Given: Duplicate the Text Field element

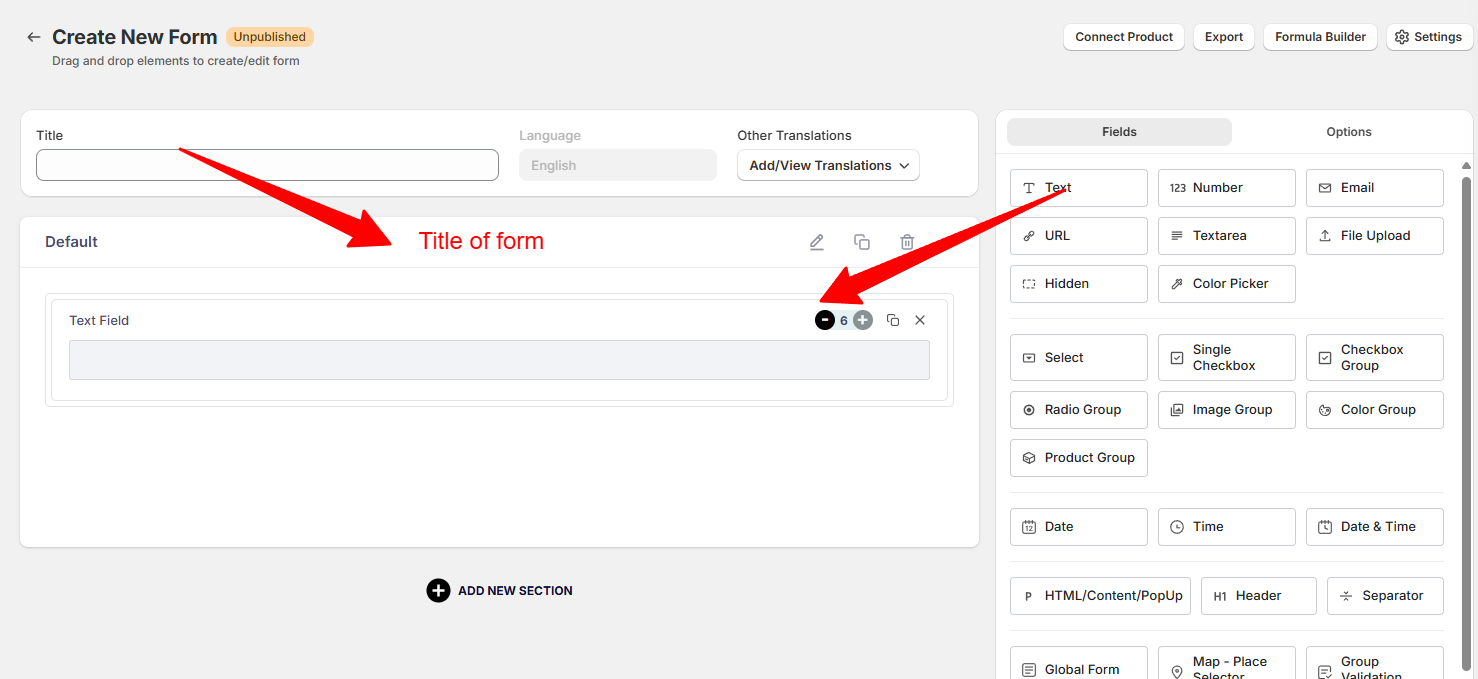Looking at the screenshot, I should point(893,320).
